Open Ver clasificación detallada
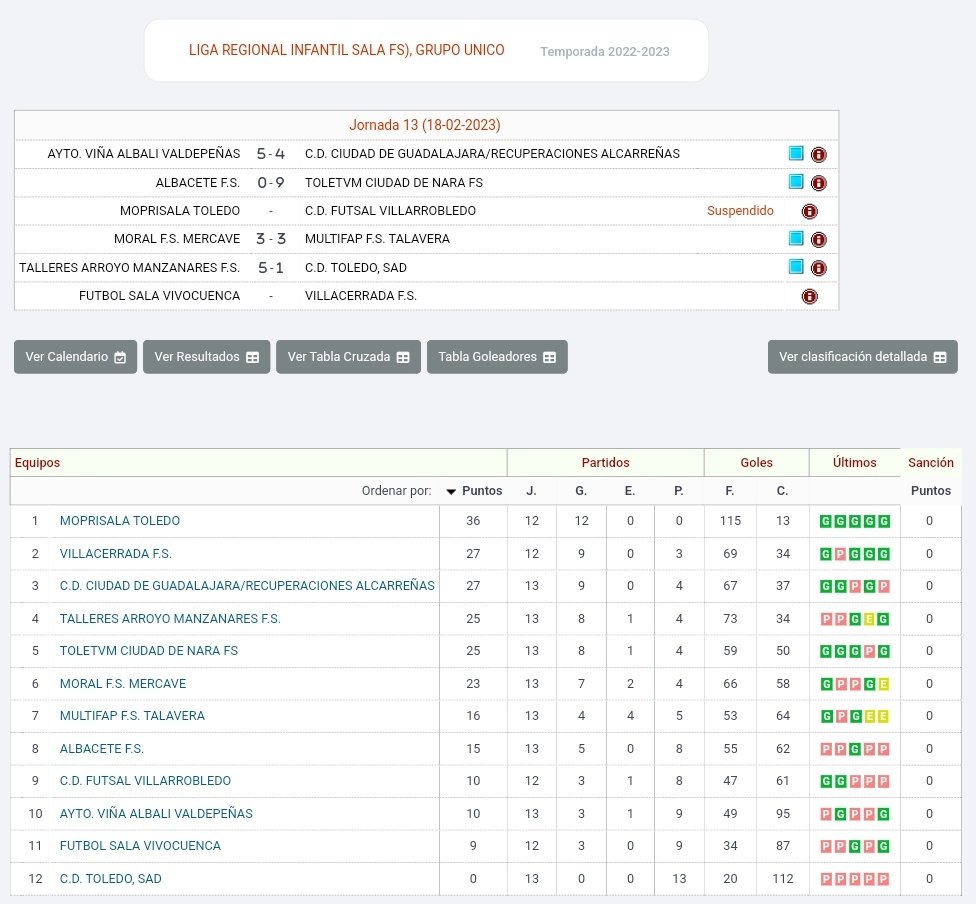Viewport: 976px width, 904px height. pyautogui.click(x=863, y=357)
